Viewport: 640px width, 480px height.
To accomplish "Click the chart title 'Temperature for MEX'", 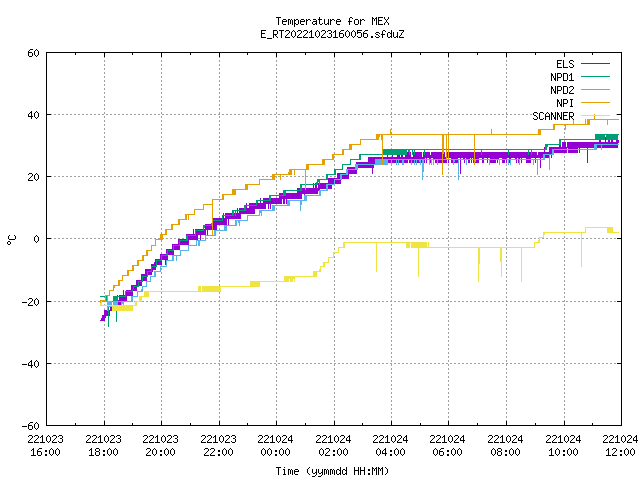I will [332, 21].
